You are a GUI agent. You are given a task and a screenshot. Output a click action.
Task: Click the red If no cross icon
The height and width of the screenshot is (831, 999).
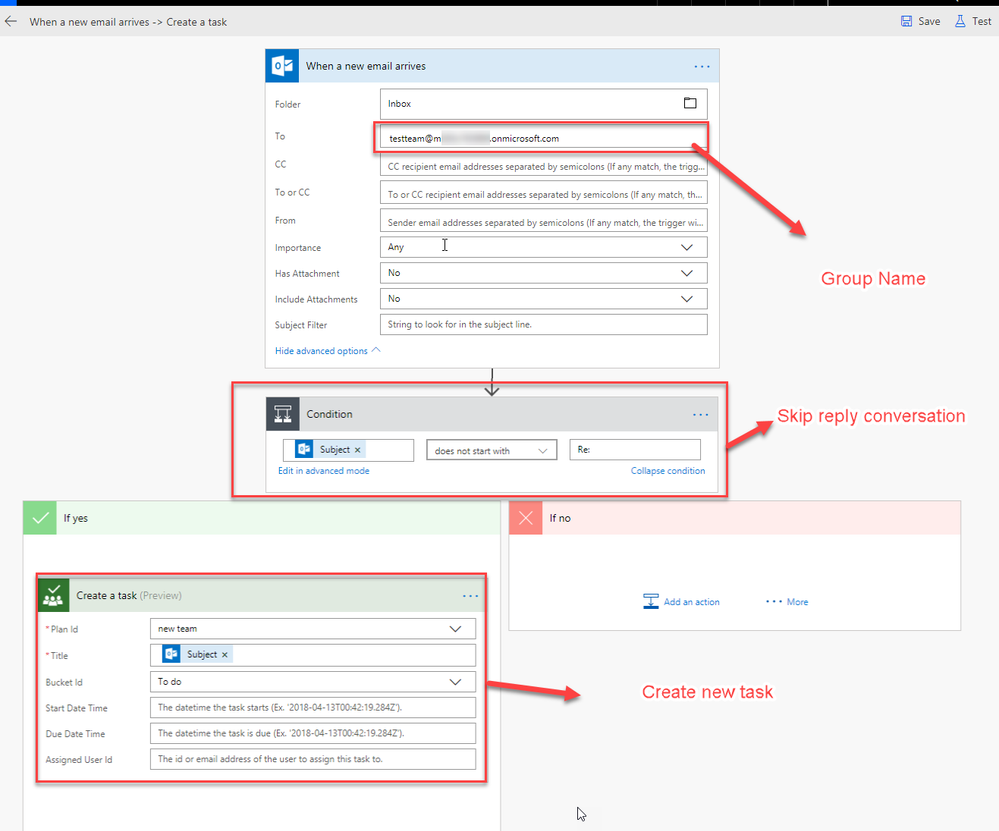pos(526,518)
